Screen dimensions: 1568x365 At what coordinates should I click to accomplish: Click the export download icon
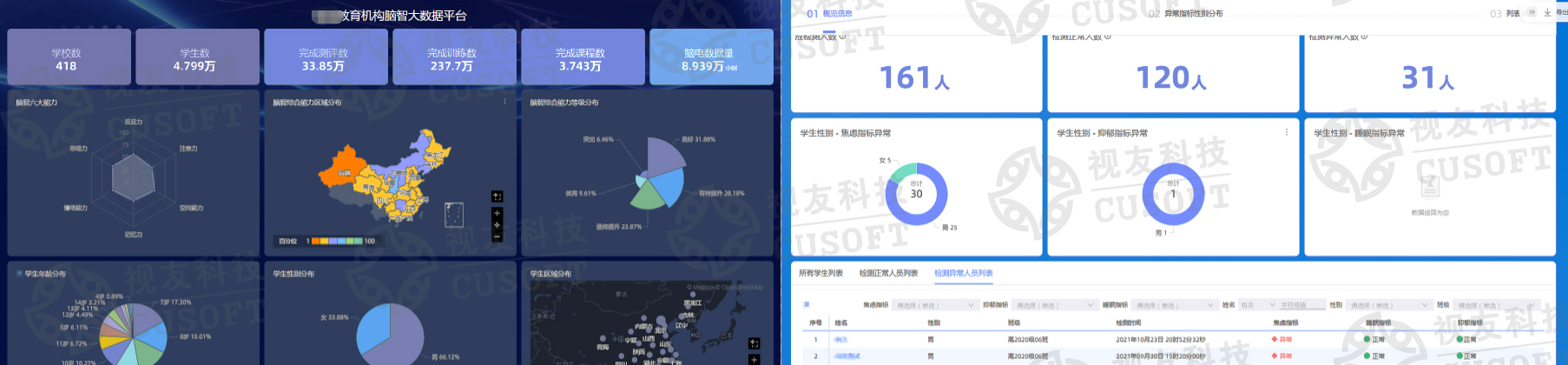(x=1548, y=13)
